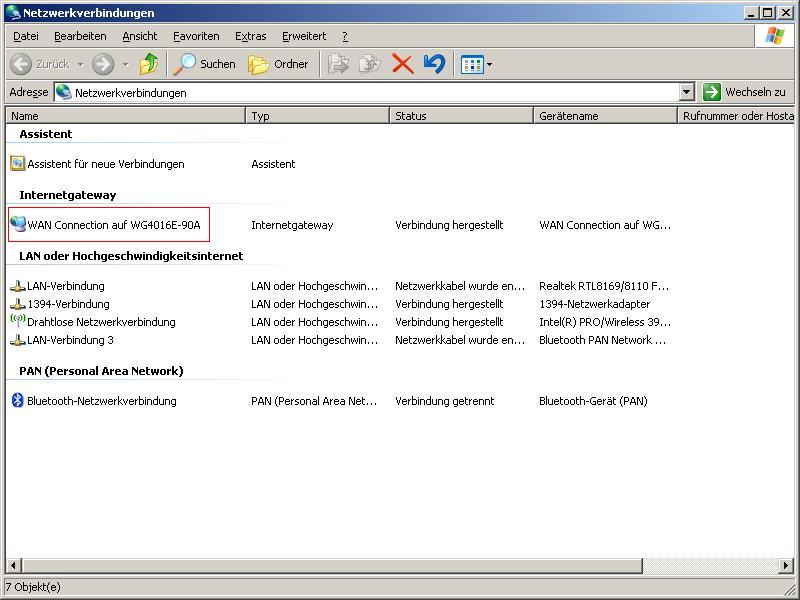
Task: Click the blue undo arrow icon
Action: [434, 64]
